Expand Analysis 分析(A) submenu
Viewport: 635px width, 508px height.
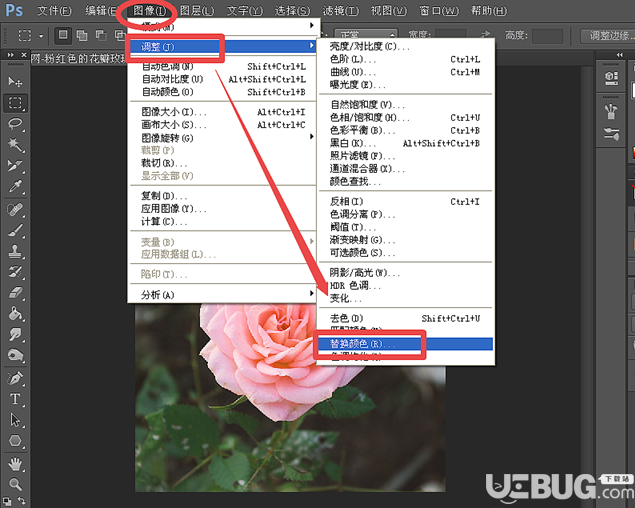tap(222, 295)
